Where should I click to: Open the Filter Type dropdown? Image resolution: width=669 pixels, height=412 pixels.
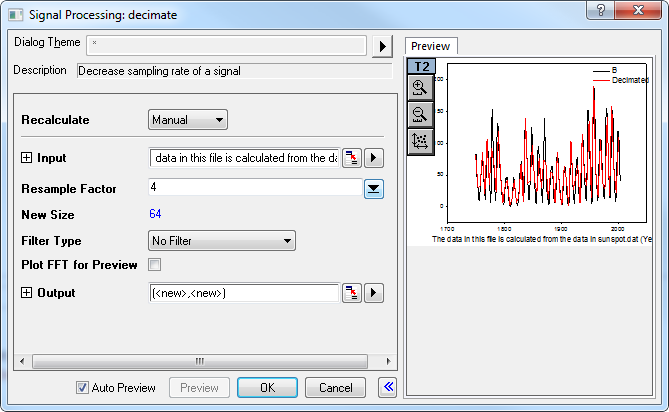(221, 241)
